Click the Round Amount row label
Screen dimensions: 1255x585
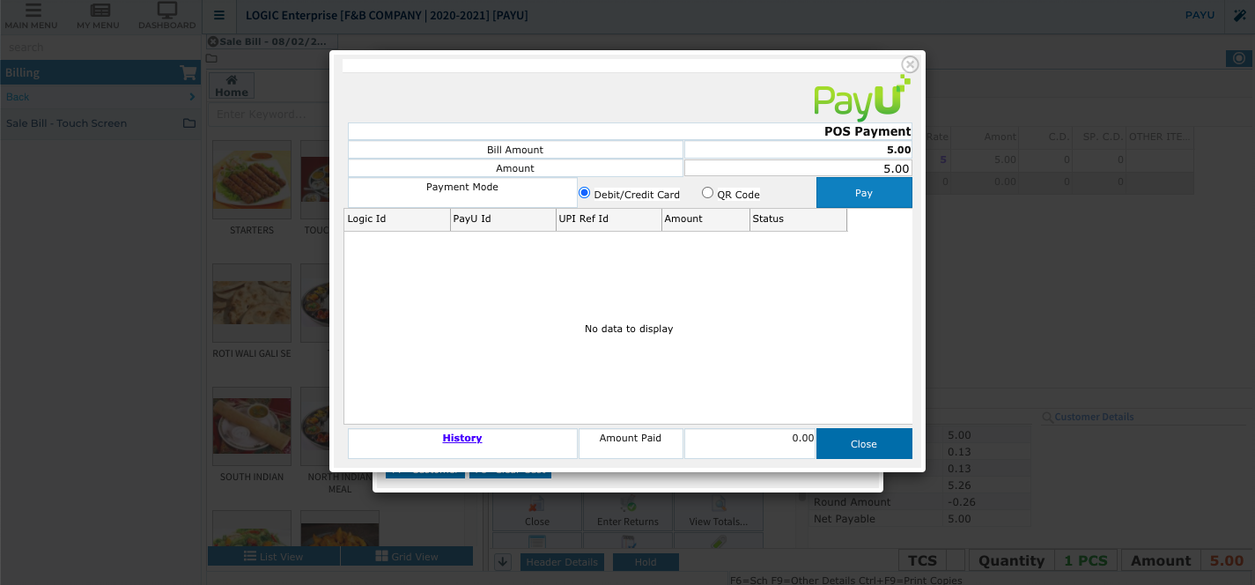click(852, 502)
